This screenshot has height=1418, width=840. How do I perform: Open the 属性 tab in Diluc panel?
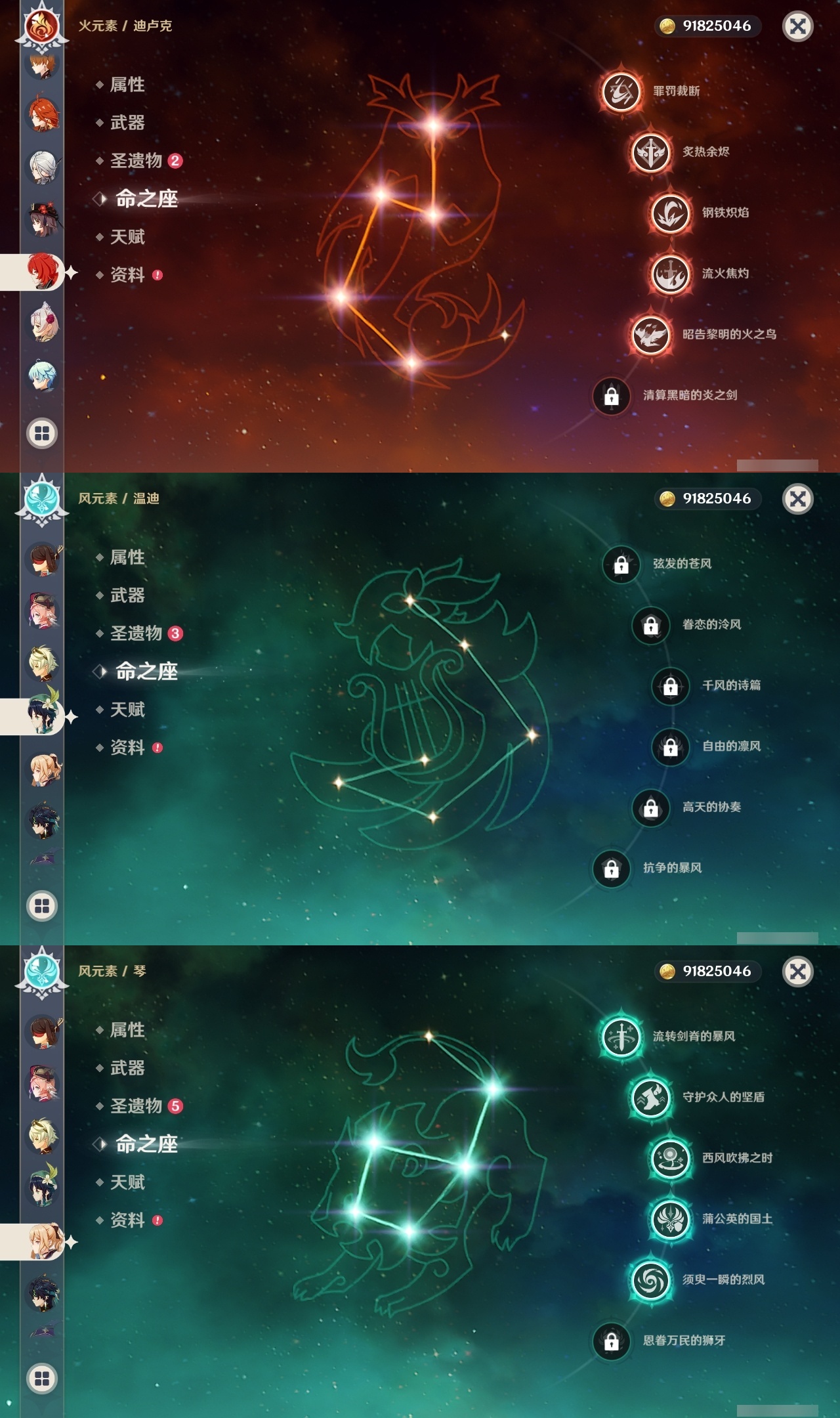[x=127, y=85]
